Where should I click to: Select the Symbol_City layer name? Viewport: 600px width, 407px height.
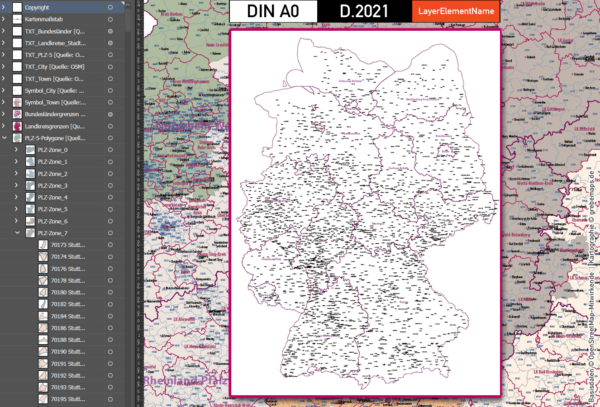[54, 91]
